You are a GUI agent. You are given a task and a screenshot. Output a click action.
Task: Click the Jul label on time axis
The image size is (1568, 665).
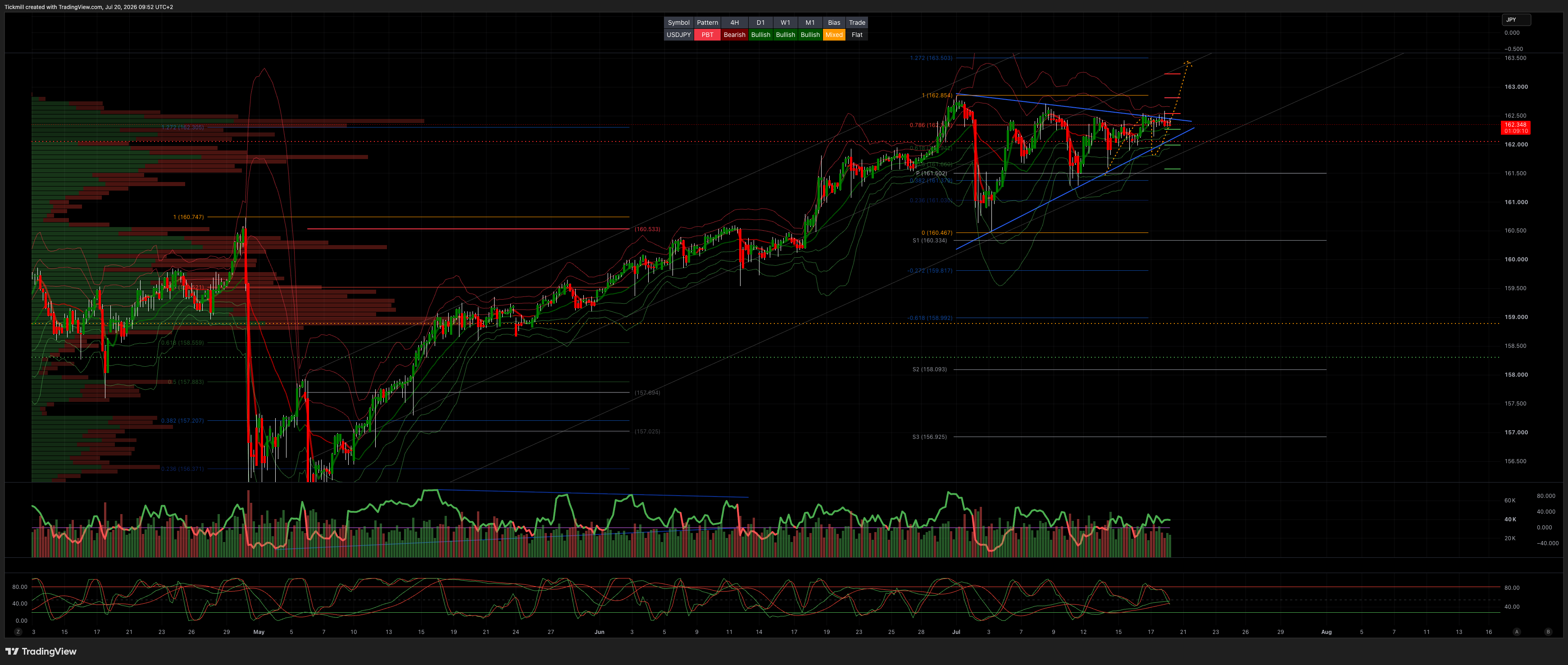click(x=956, y=632)
